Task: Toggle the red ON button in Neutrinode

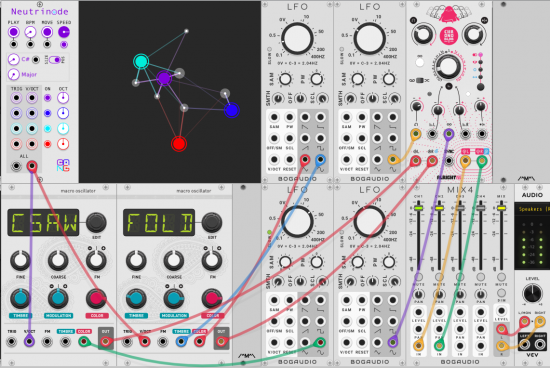Action: click(x=47, y=144)
